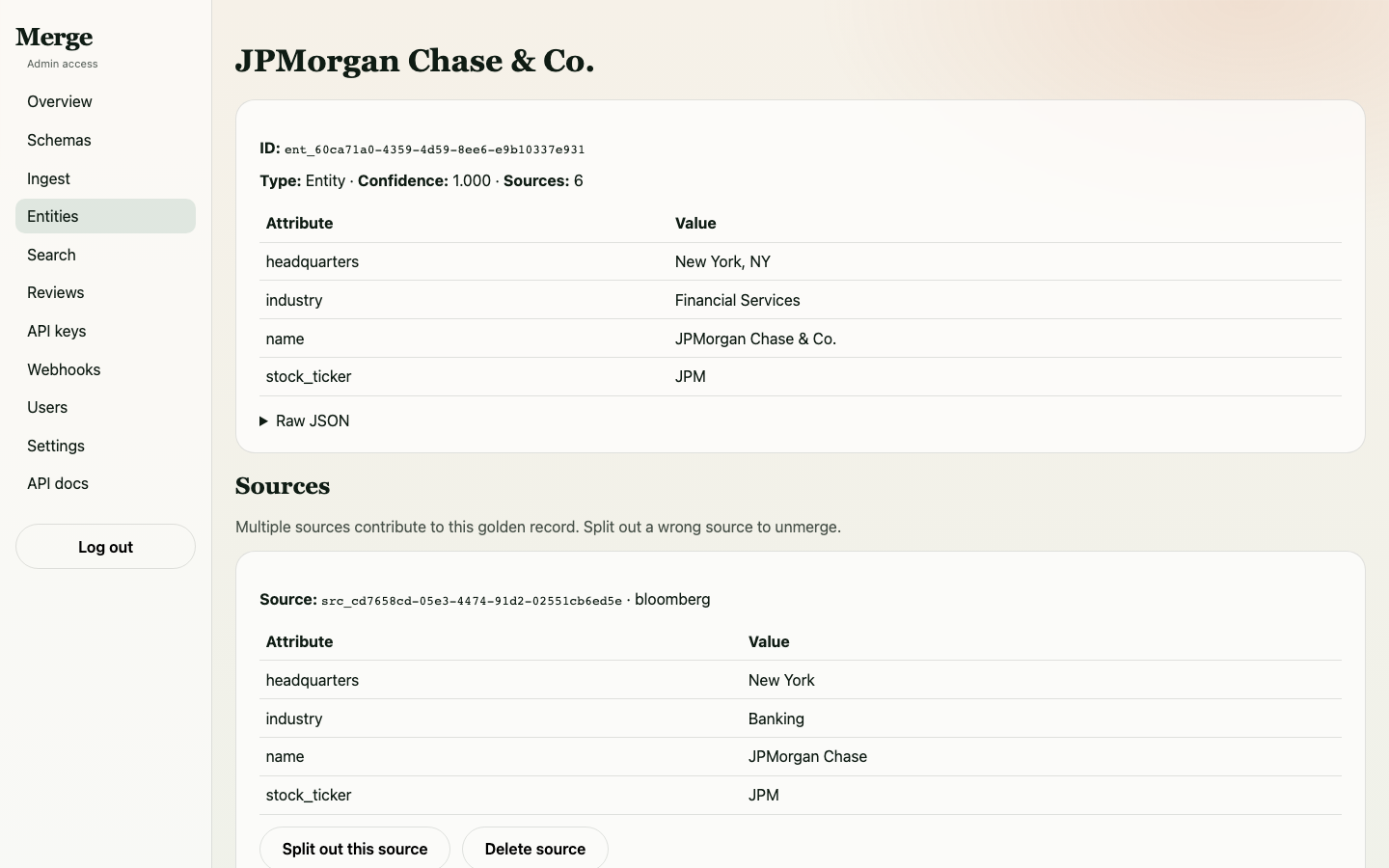Click the Sources count 6
Screen dimensions: 1389x868
pos(578,180)
